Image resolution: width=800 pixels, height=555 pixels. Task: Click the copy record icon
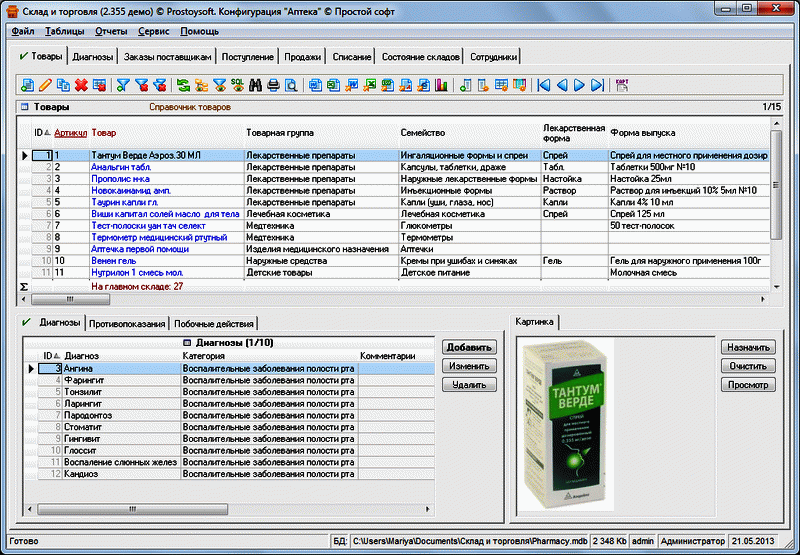[x=63, y=86]
